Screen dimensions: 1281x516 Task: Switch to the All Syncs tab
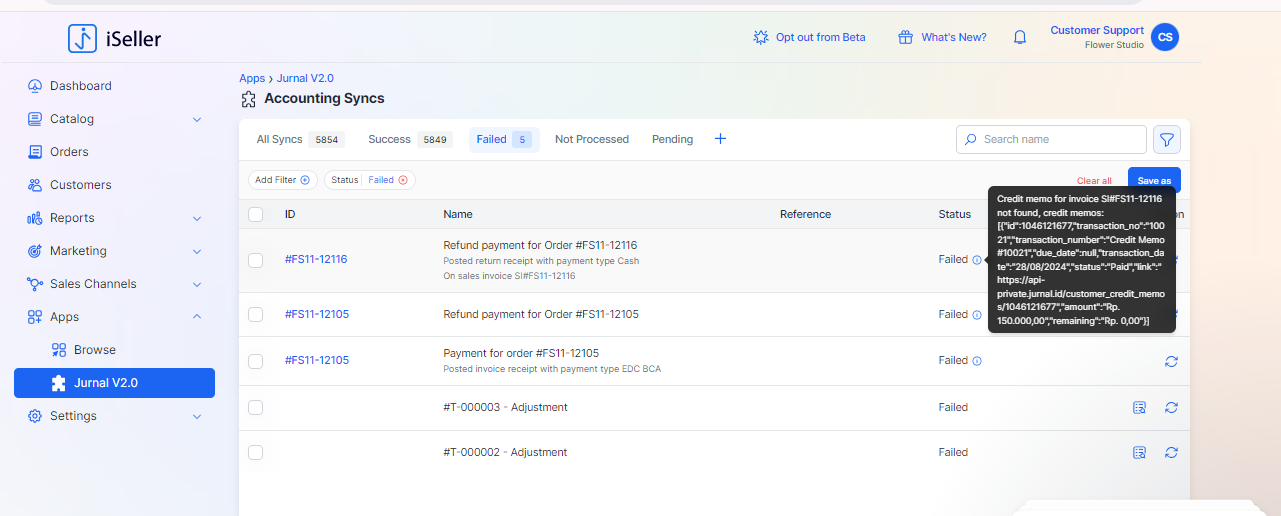[298, 140]
